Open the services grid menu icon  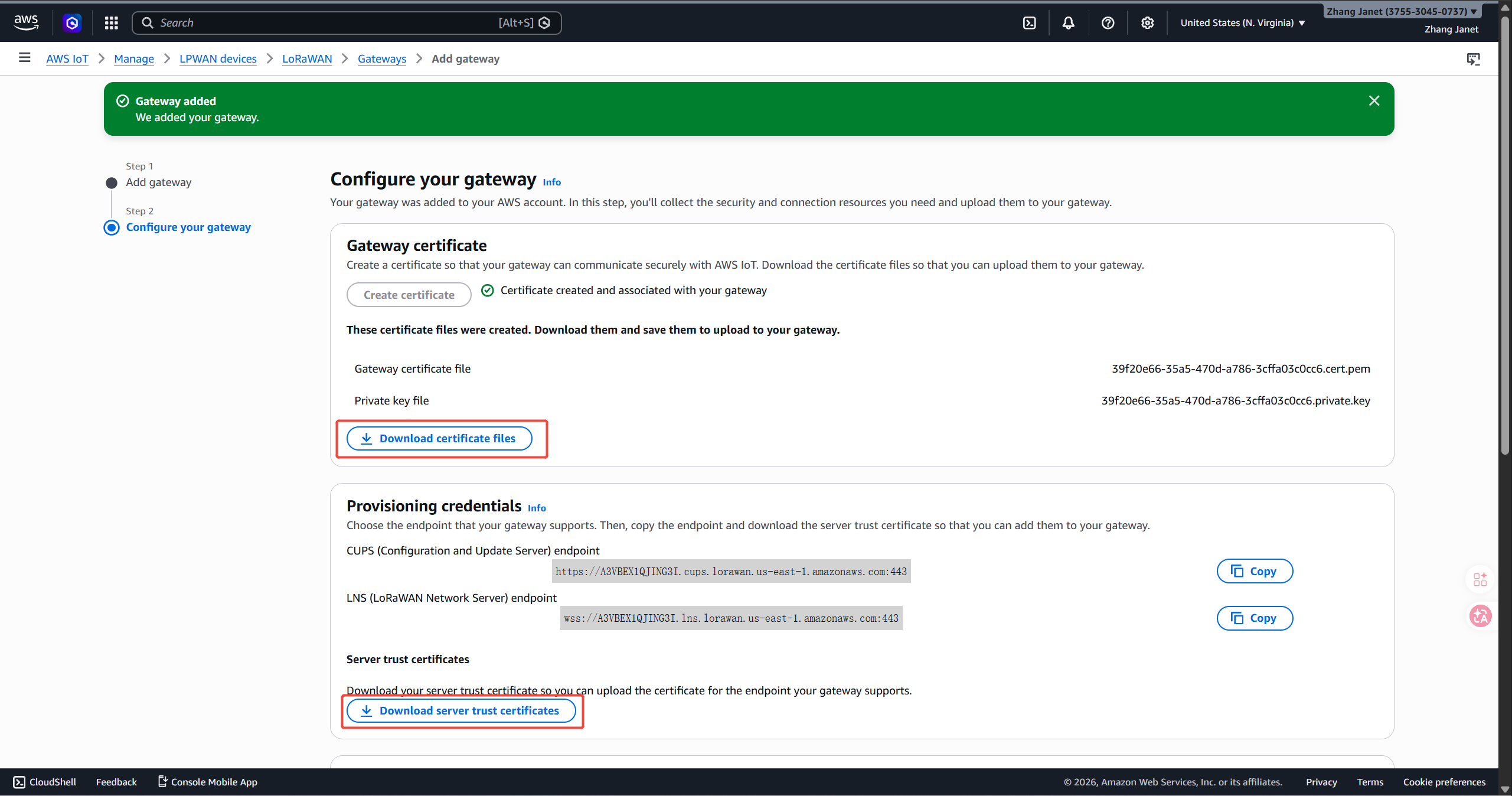pos(111,23)
